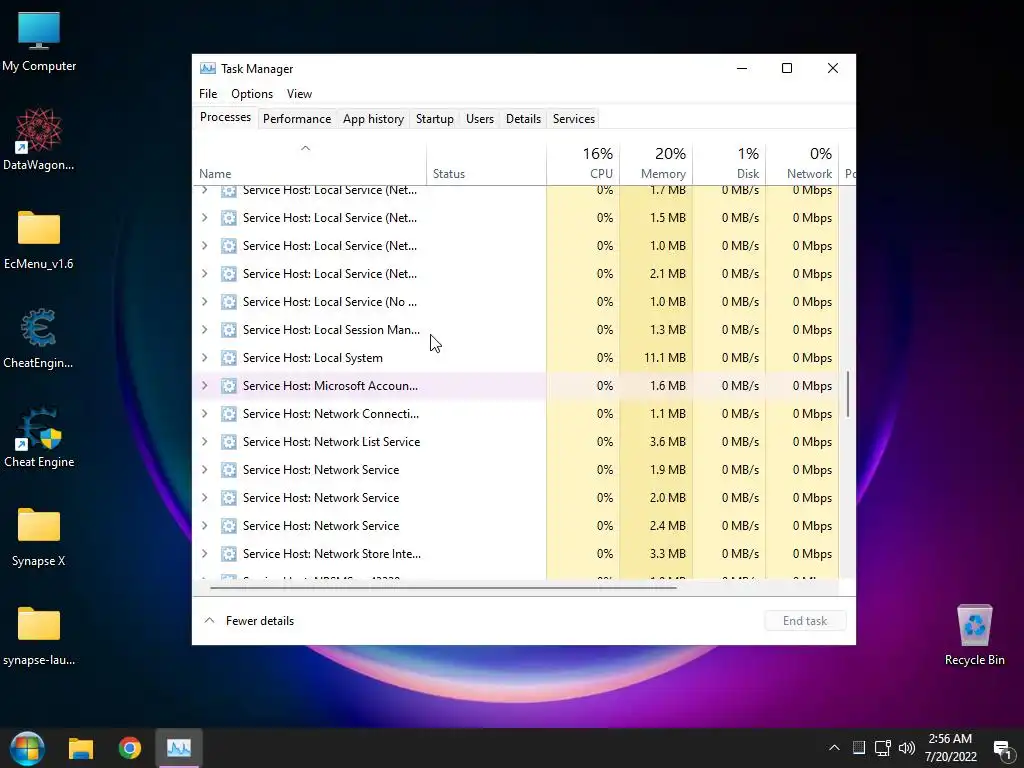Click Task Manager taskbar button

pyautogui.click(x=179, y=748)
